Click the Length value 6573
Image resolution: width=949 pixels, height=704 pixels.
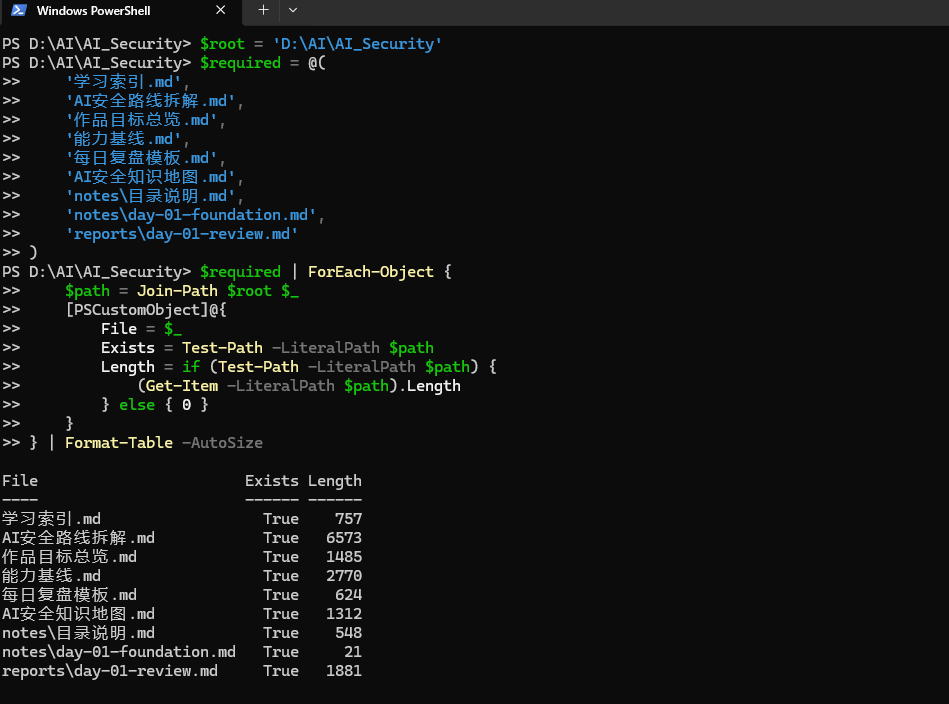pos(344,538)
